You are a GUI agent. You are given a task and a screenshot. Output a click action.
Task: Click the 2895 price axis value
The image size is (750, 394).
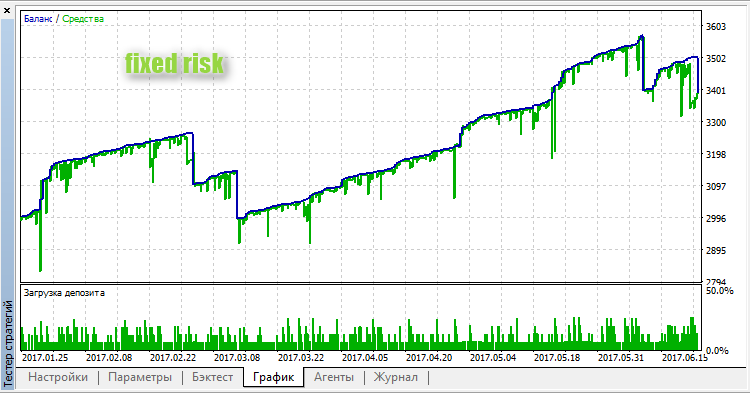pos(716,251)
